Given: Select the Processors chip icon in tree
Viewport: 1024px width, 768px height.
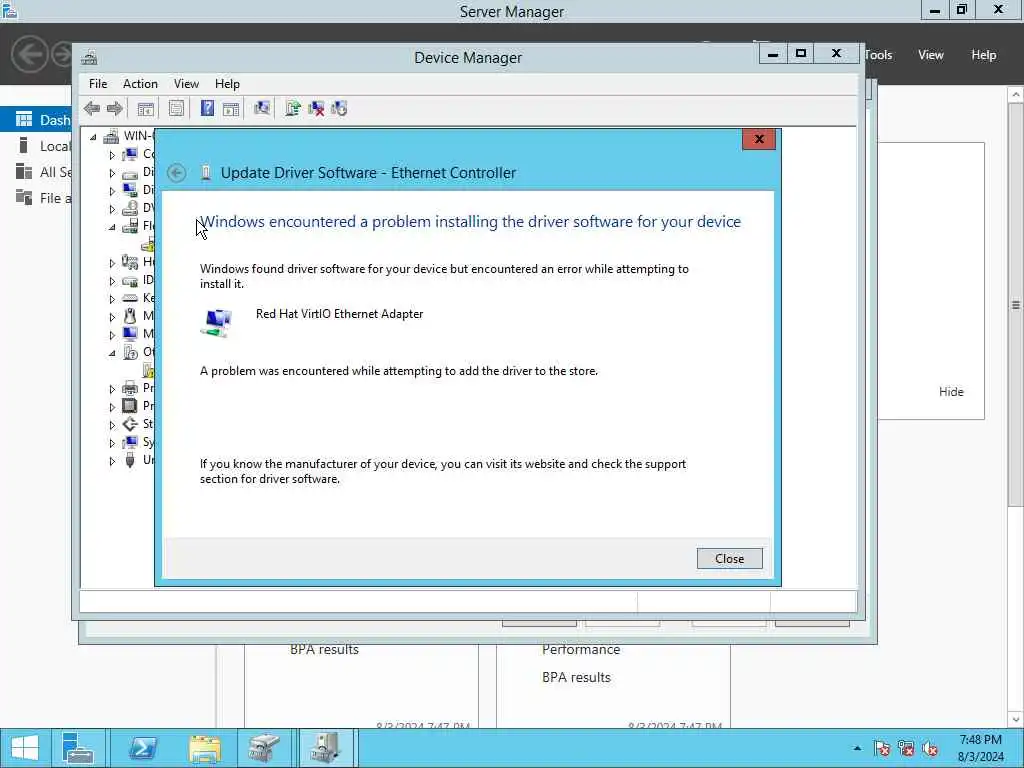Looking at the screenshot, I should point(130,406).
